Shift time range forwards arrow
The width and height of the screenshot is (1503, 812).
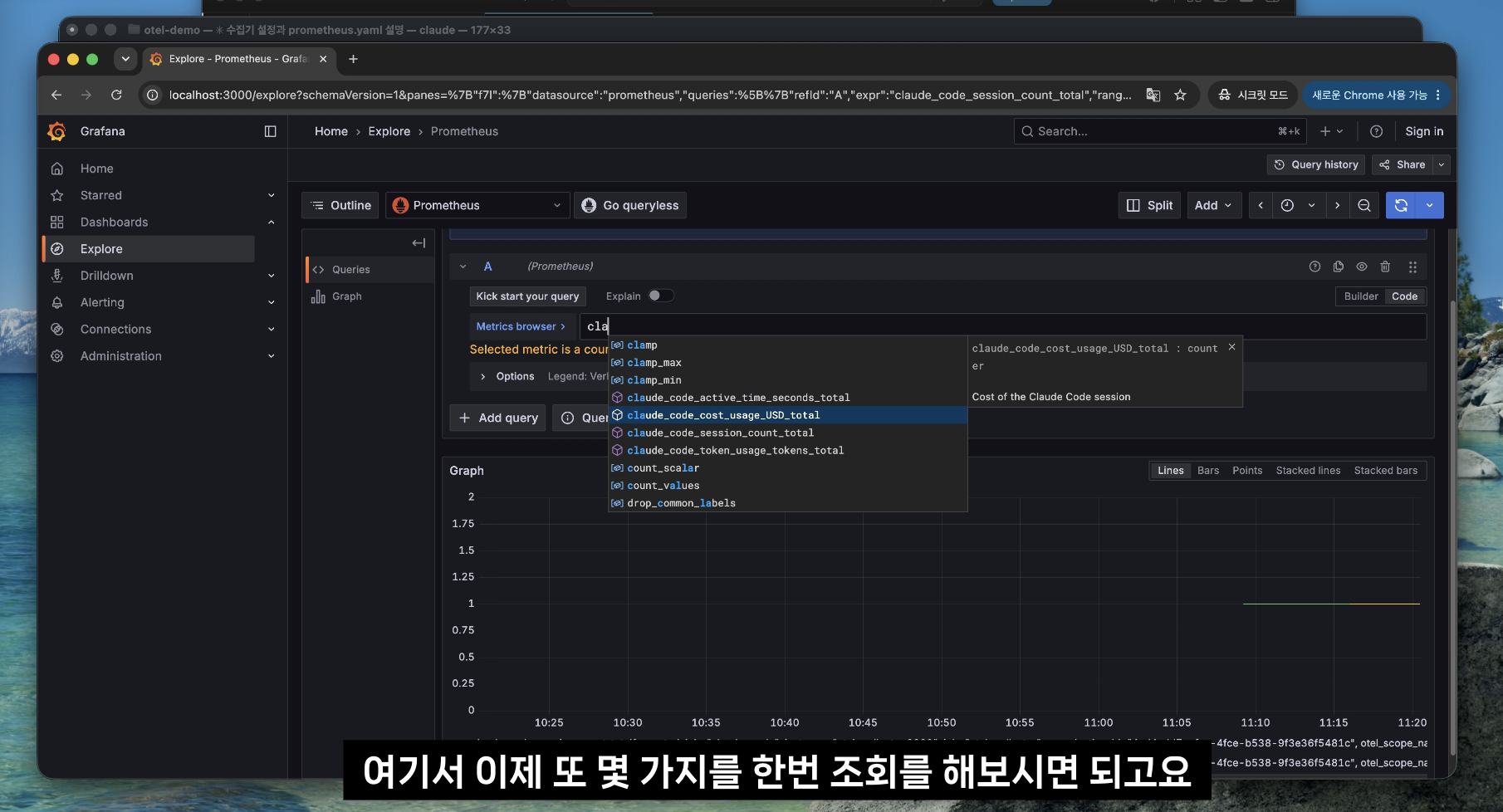1337,205
